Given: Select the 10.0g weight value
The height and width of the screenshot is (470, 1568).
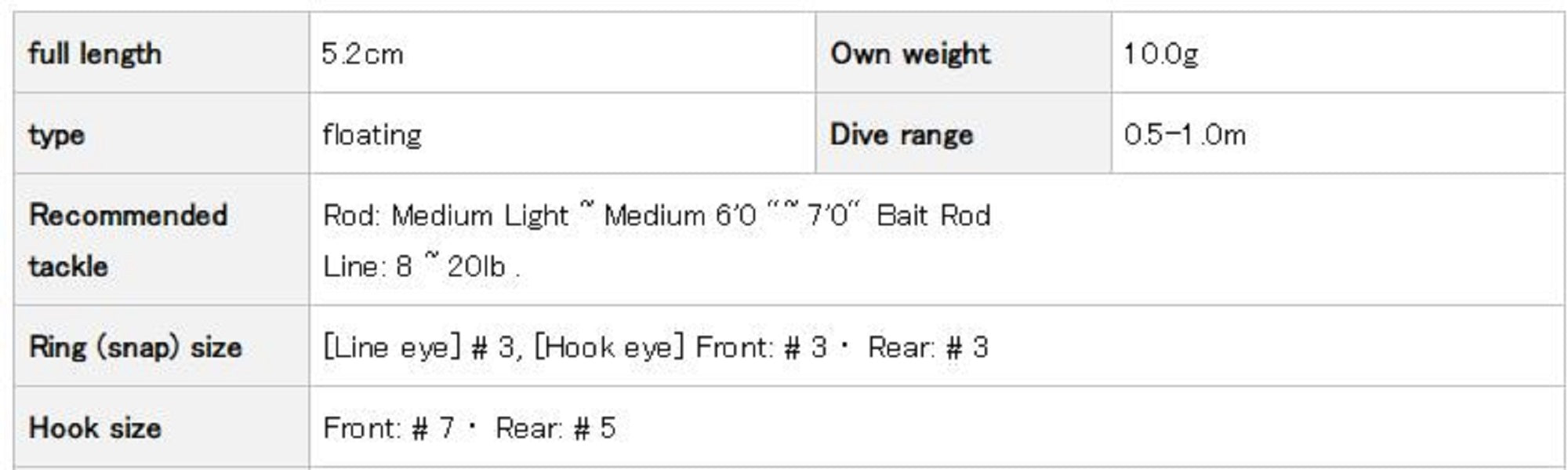Looking at the screenshot, I should [1161, 54].
